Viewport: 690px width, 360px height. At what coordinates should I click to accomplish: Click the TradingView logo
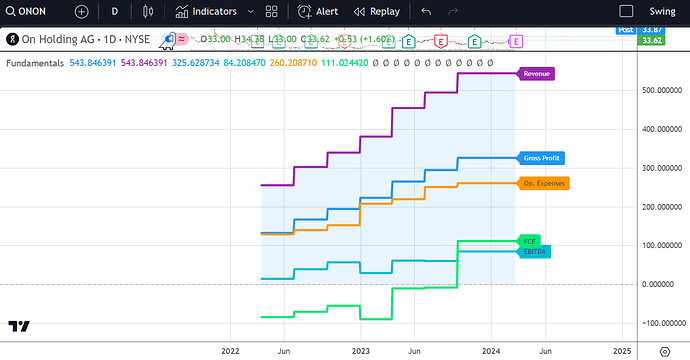click(x=19, y=326)
